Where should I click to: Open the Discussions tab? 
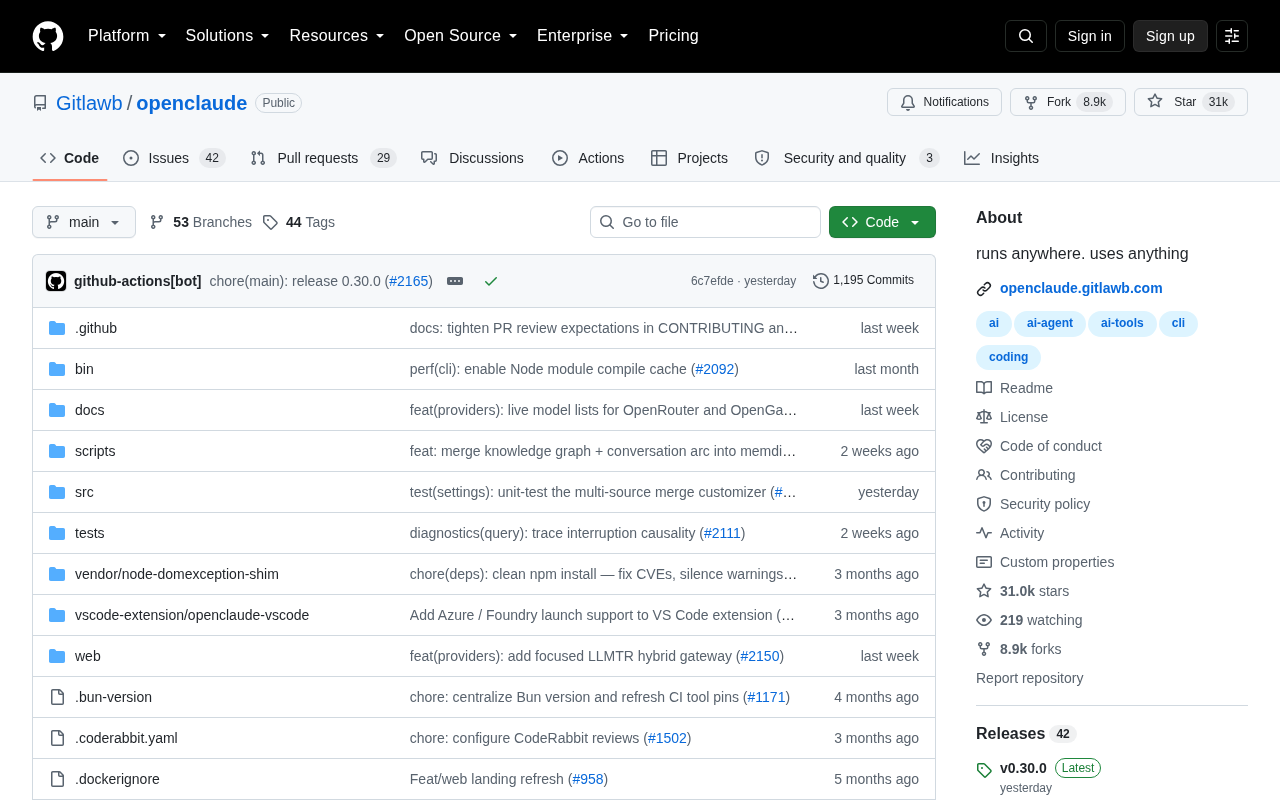pyautogui.click(x=472, y=158)
